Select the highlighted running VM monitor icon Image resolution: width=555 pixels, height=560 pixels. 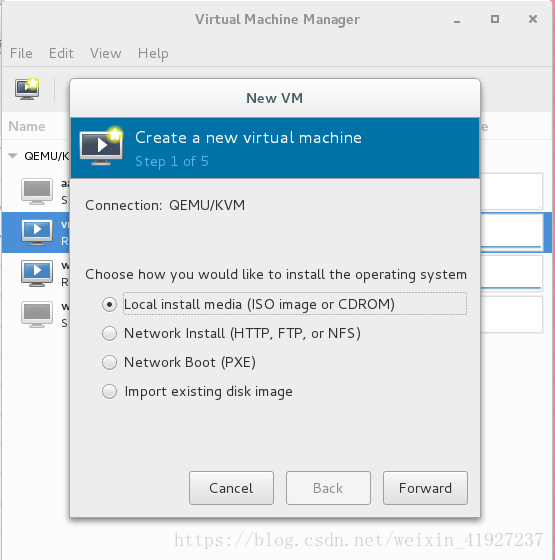pyautogui.click(x=37, y=232)
